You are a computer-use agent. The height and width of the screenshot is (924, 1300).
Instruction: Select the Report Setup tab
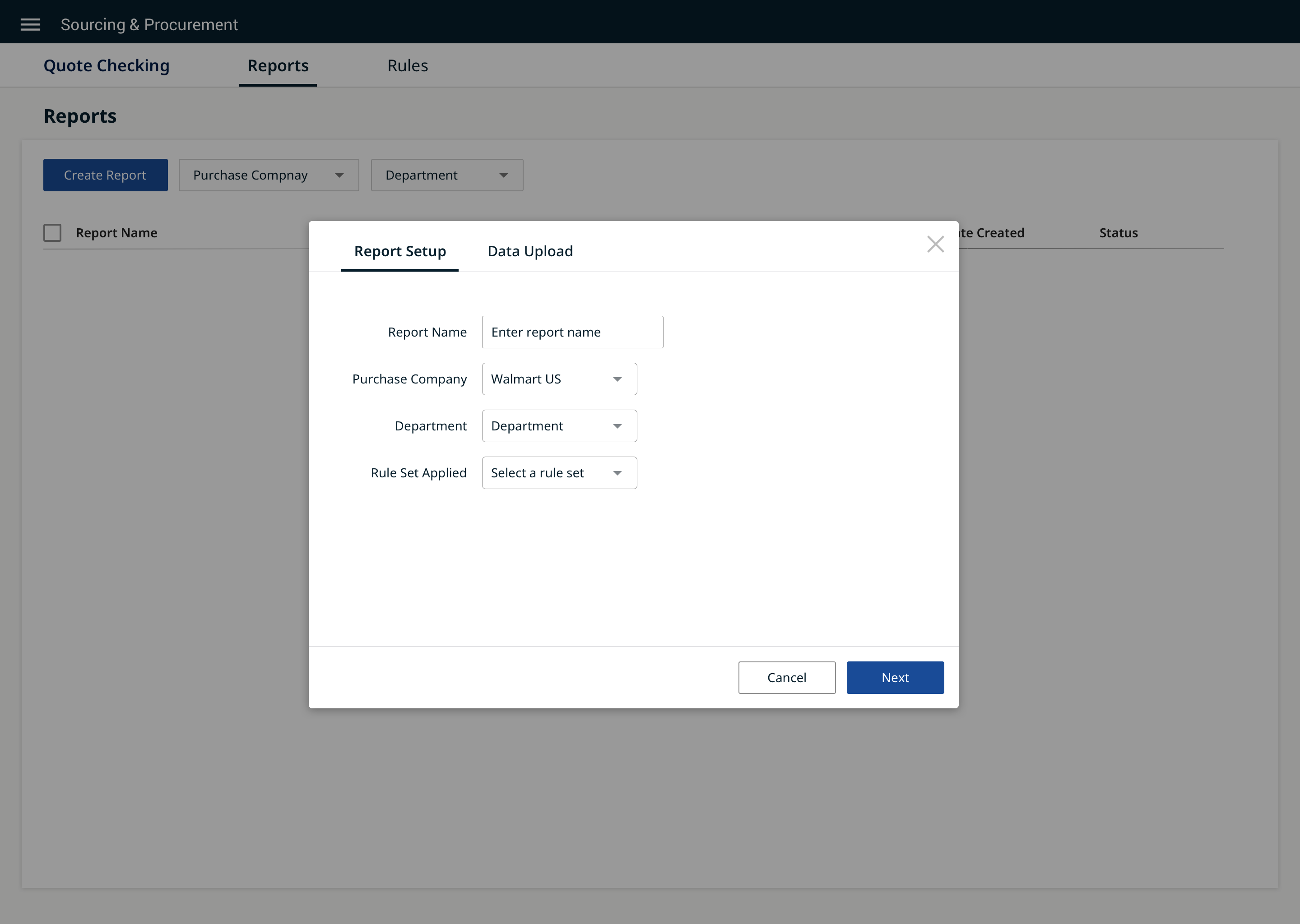[399, 251]
